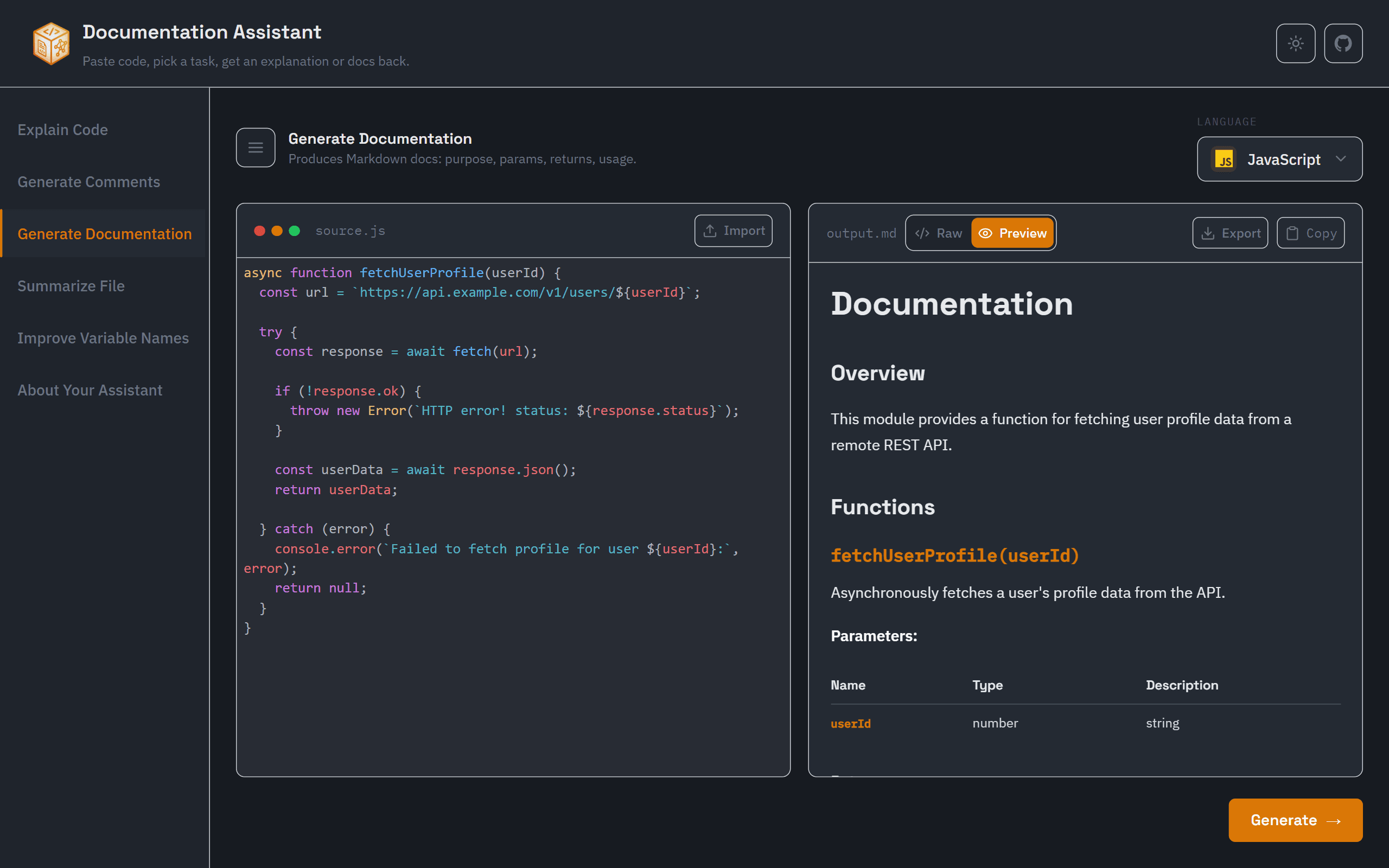The image size is (1389, 868).
Task: Click 'return null;' line in code
Action: pos(320,588)
